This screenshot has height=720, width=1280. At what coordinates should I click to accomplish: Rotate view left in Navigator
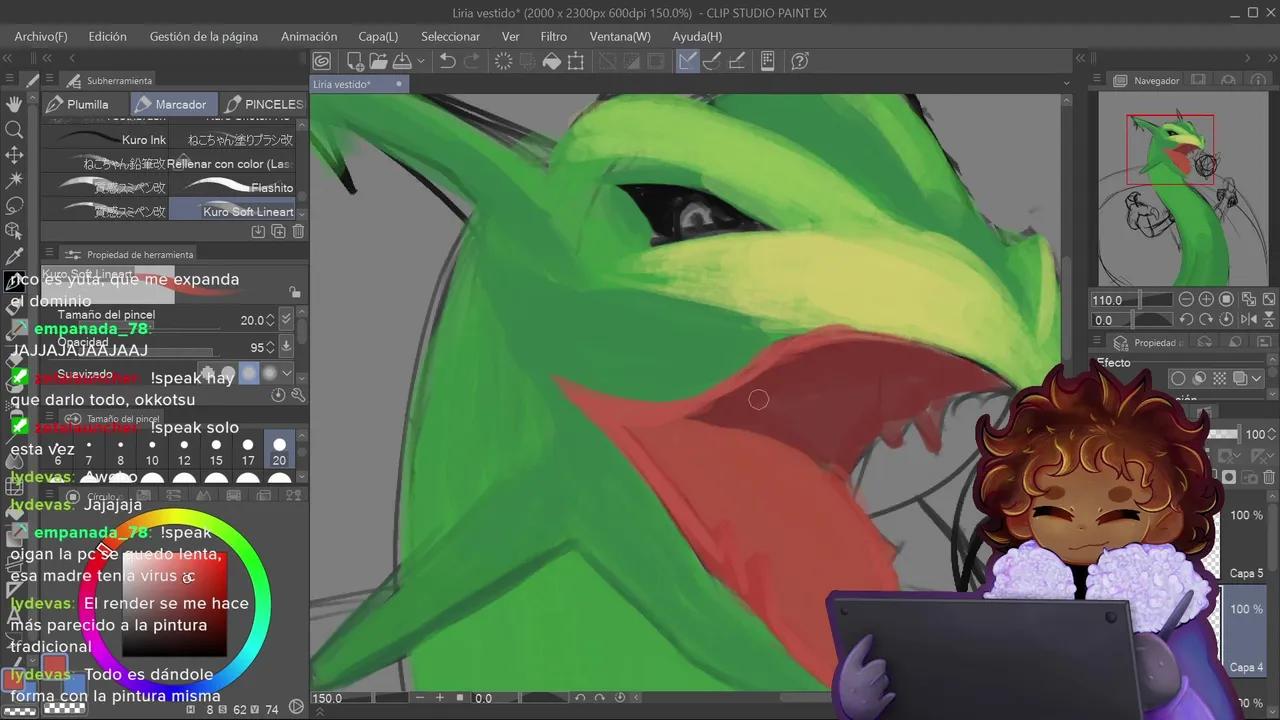pyautogui.click(x=1186, y=320)
